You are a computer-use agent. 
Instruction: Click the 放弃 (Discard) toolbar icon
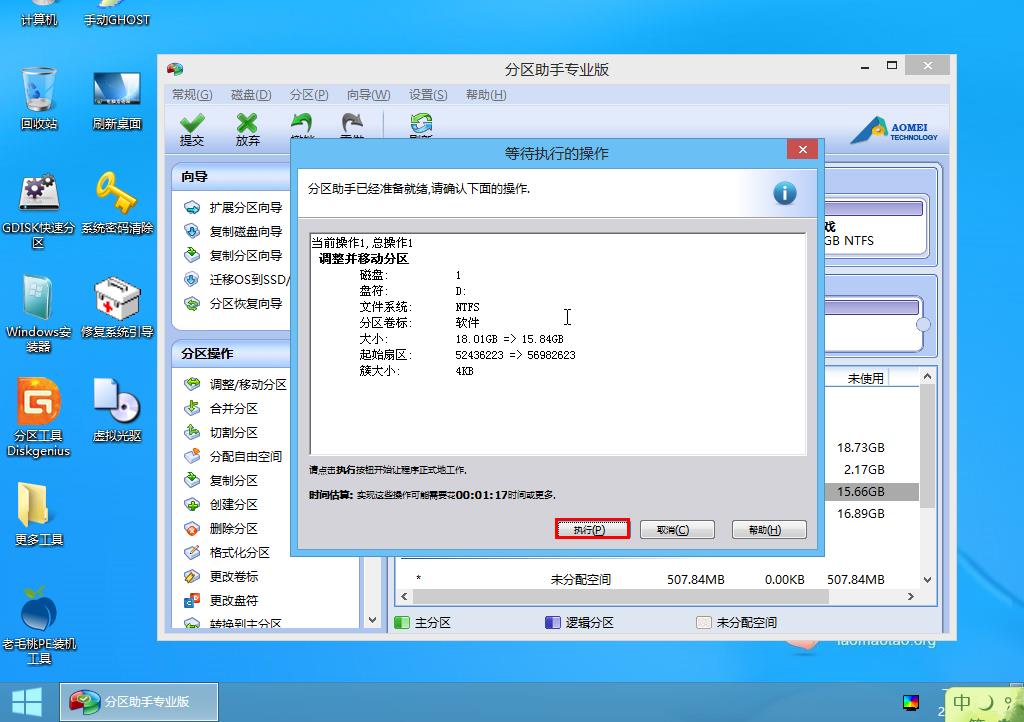247,129
